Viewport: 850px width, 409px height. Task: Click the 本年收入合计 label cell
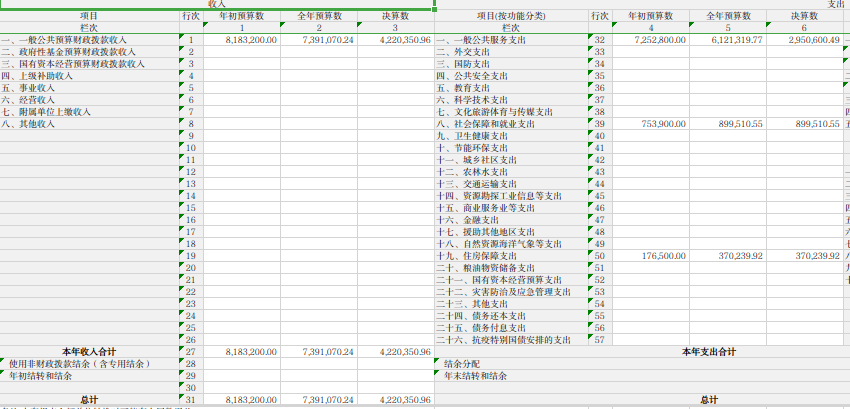pos(89,352)
